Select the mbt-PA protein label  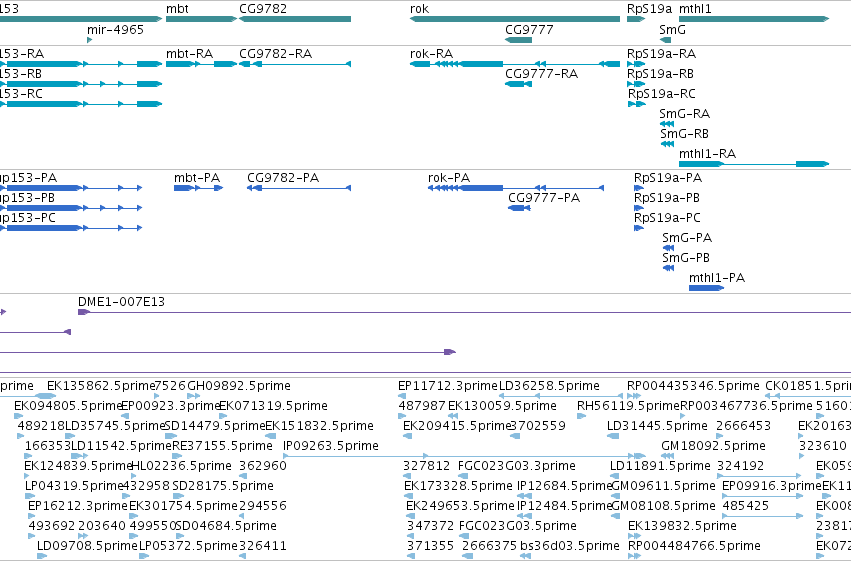tap(197, 178)
